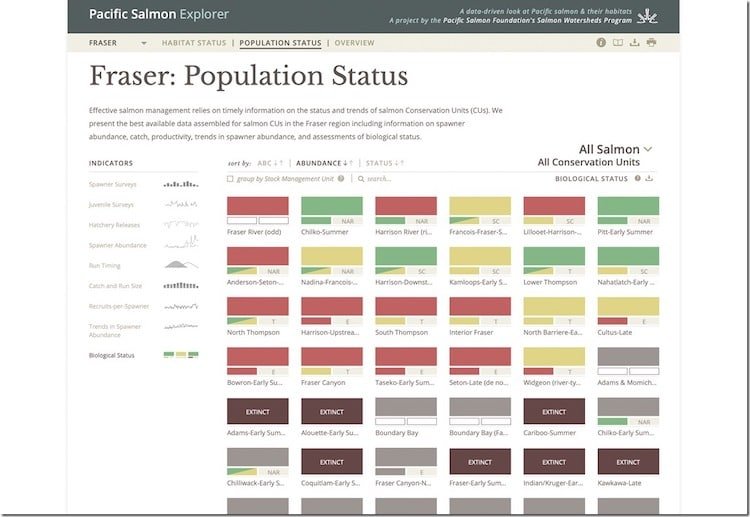Select Trends in Spawner Abundance sparkline
750x517 pixels.
coord(181,327)
